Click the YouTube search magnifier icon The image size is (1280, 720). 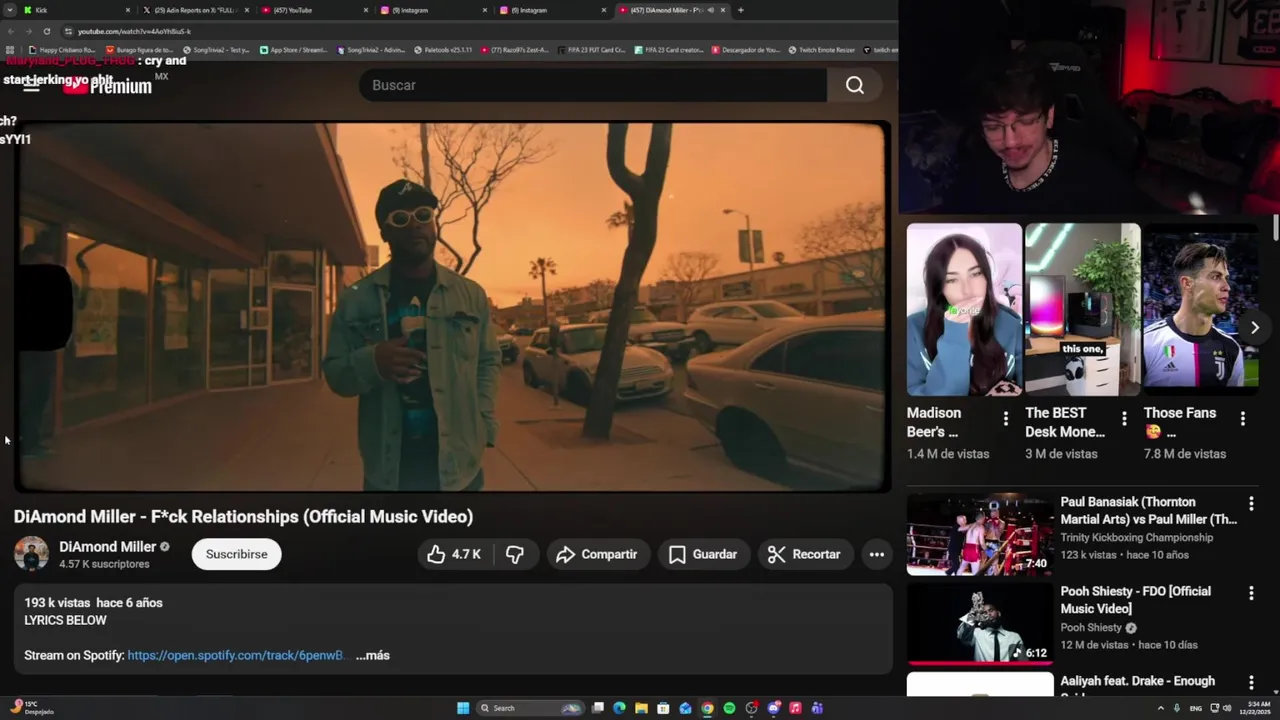pyautogui.click(x=855, y=86)
